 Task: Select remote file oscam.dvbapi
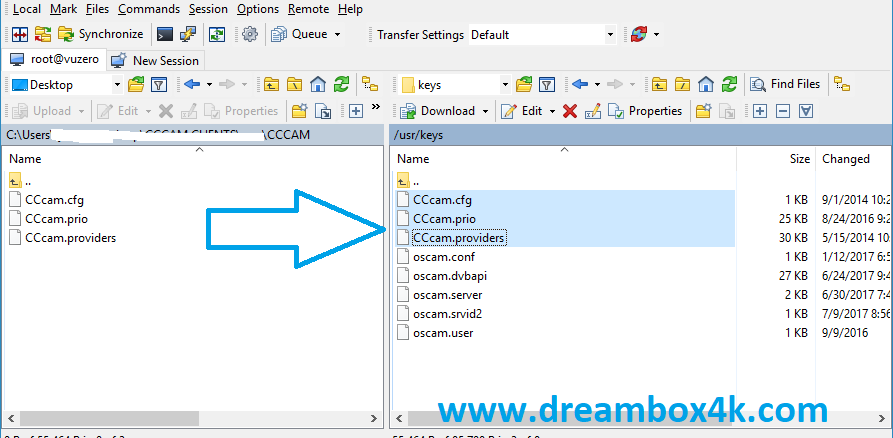pyautogui.click(x=443, y=276)
